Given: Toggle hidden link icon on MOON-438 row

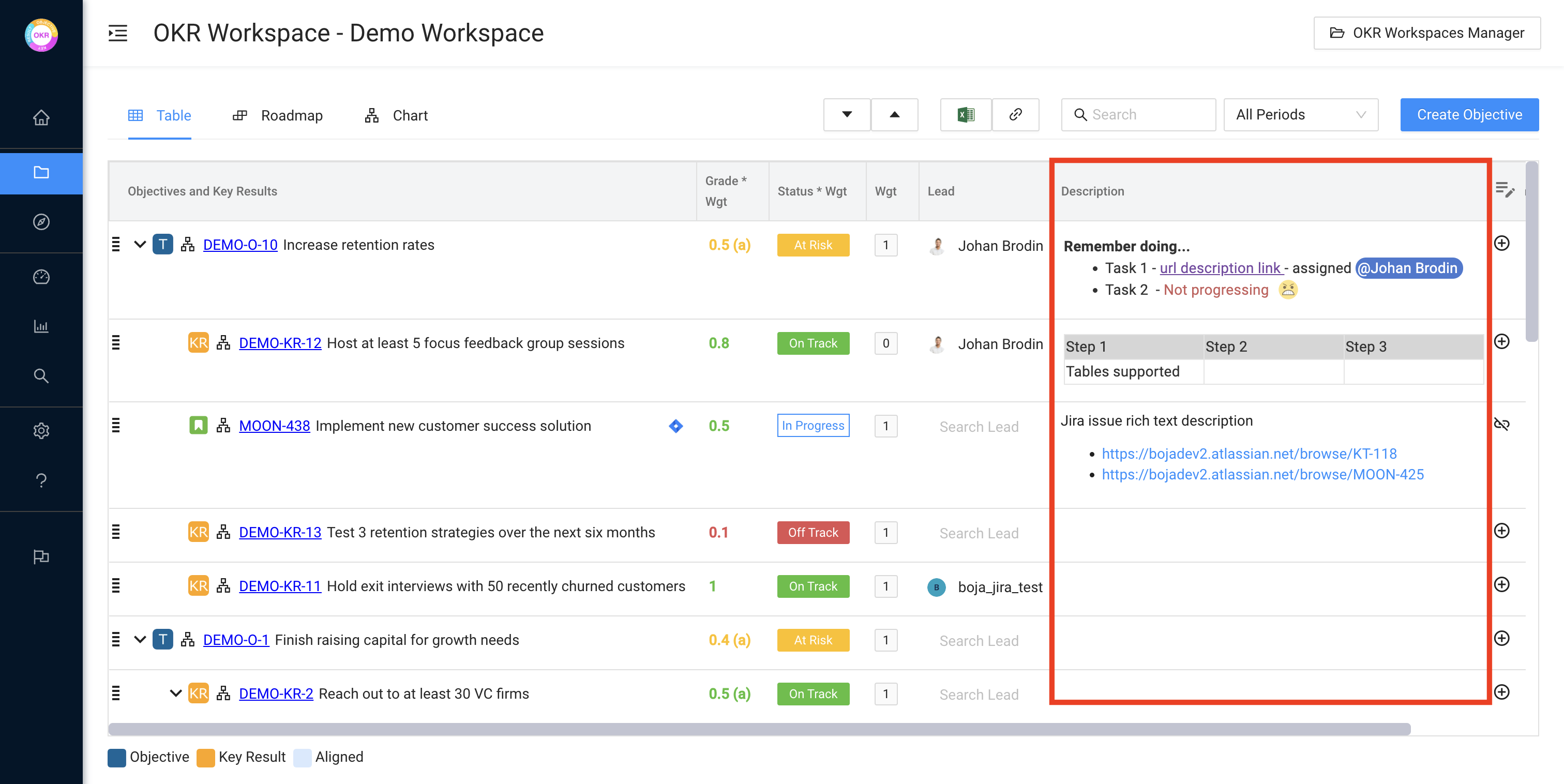Looking at the screenshot, I should (1501, 424).
